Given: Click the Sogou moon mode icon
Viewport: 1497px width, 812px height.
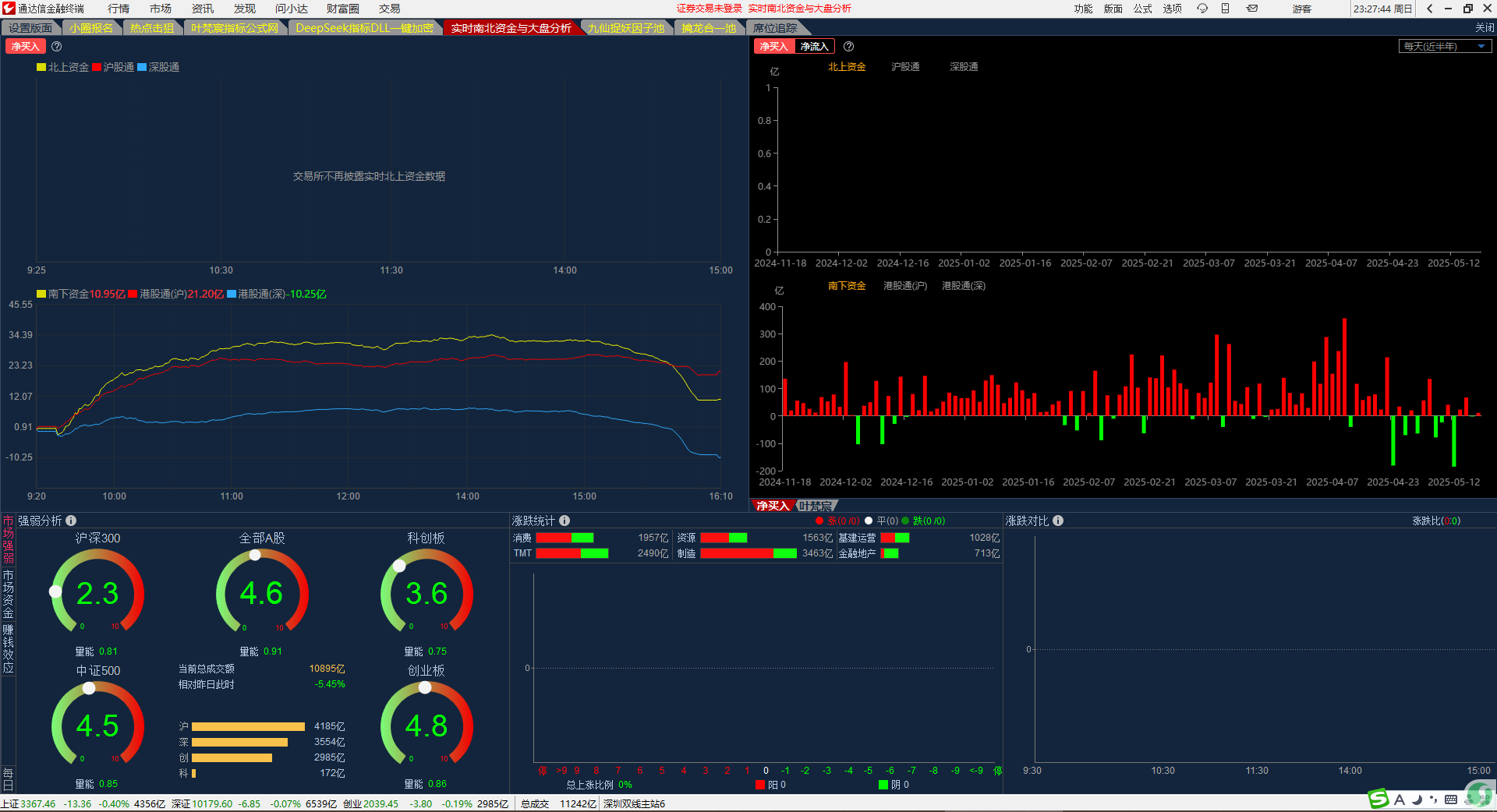Looking at the screenshot, I should (1417, 800).
